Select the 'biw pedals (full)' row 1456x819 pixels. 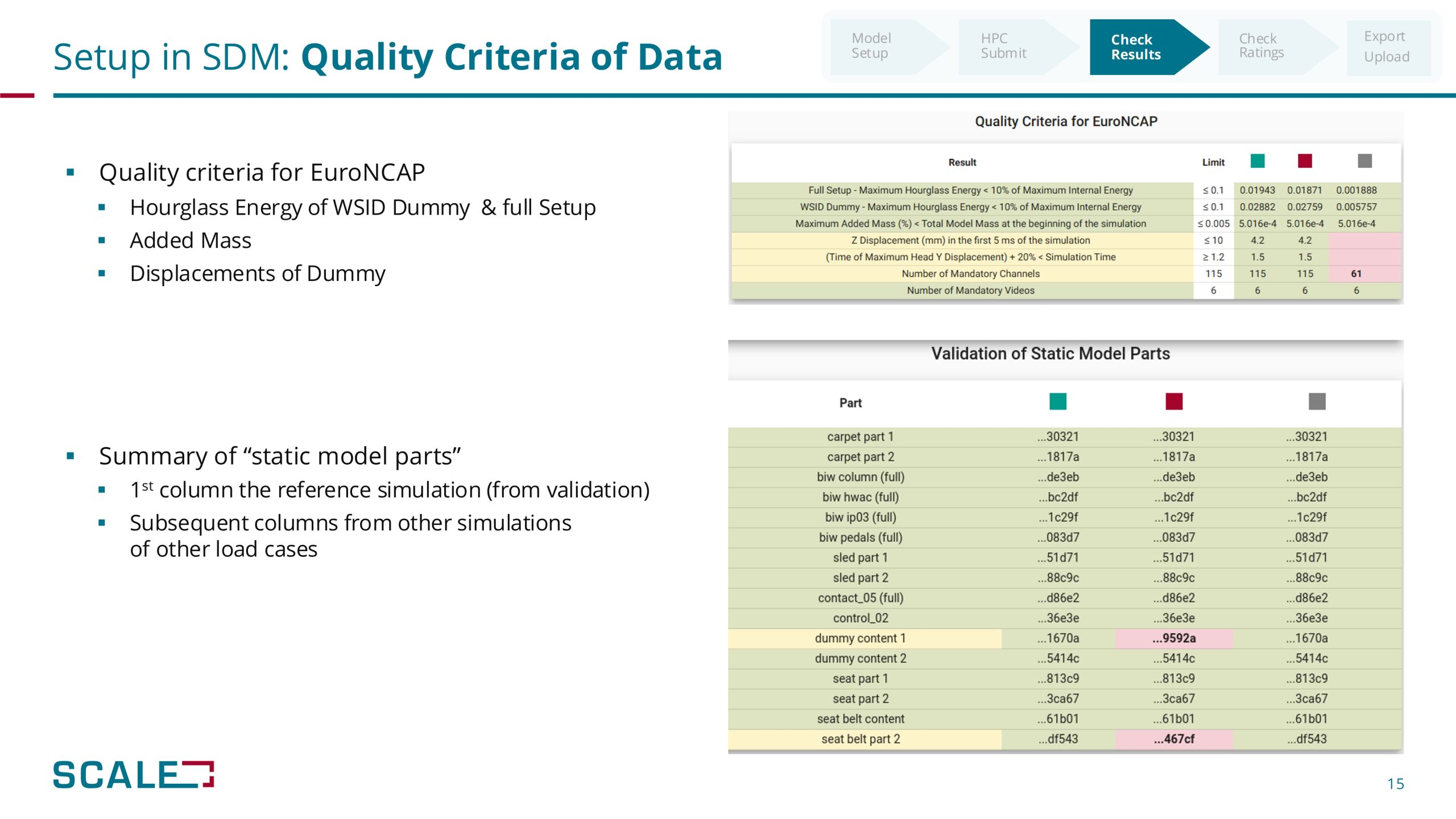tap(1065, 537)
